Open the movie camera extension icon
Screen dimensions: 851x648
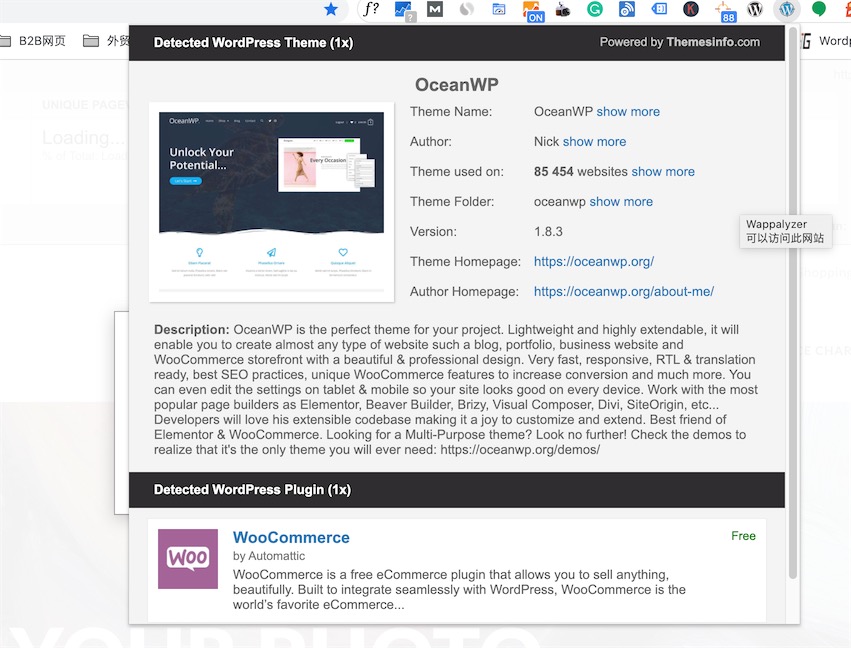[563, 9]
